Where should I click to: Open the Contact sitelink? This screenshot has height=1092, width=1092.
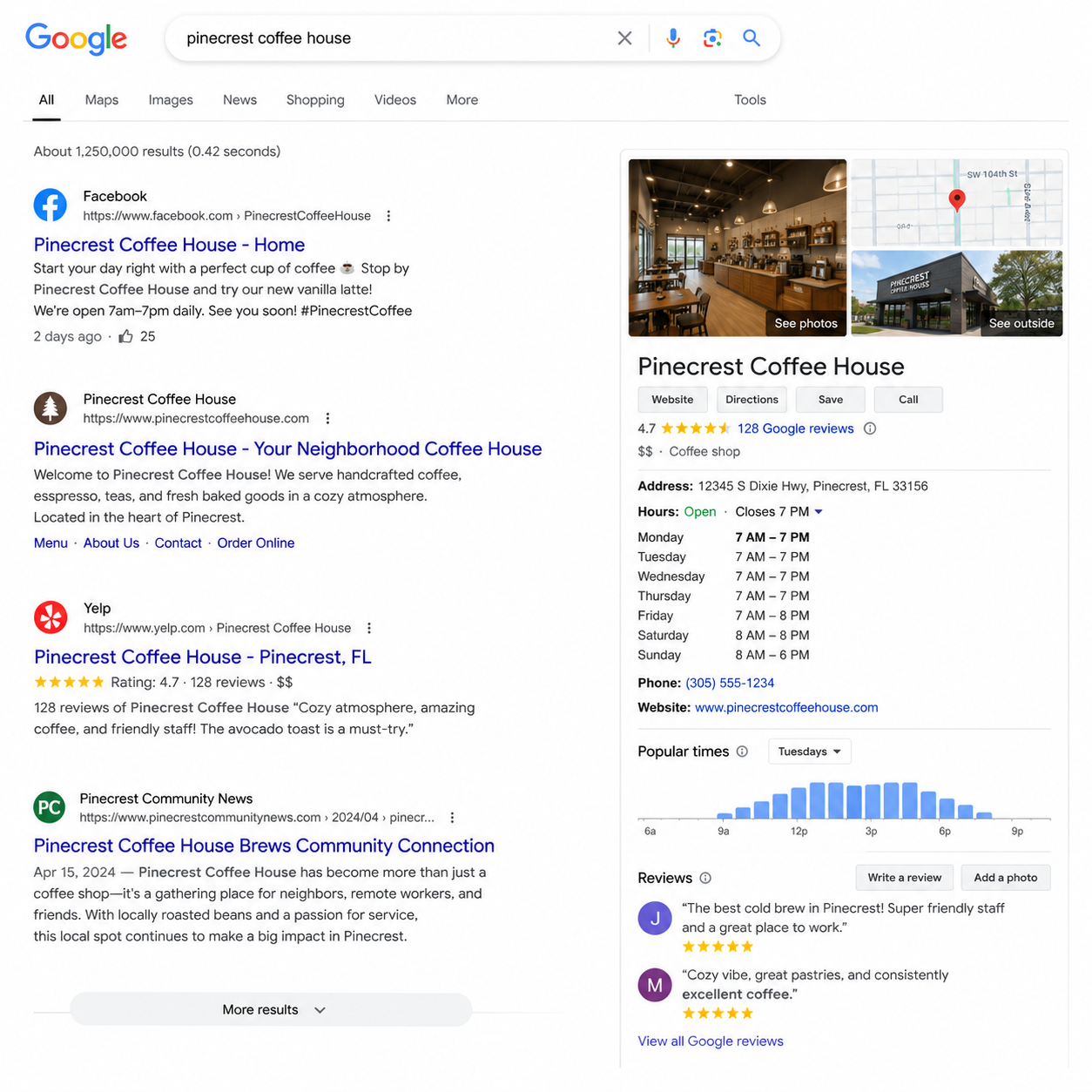178,543
